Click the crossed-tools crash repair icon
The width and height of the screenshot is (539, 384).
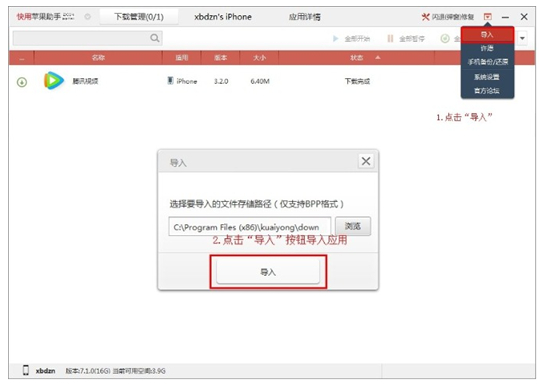(x=425, y=17)
